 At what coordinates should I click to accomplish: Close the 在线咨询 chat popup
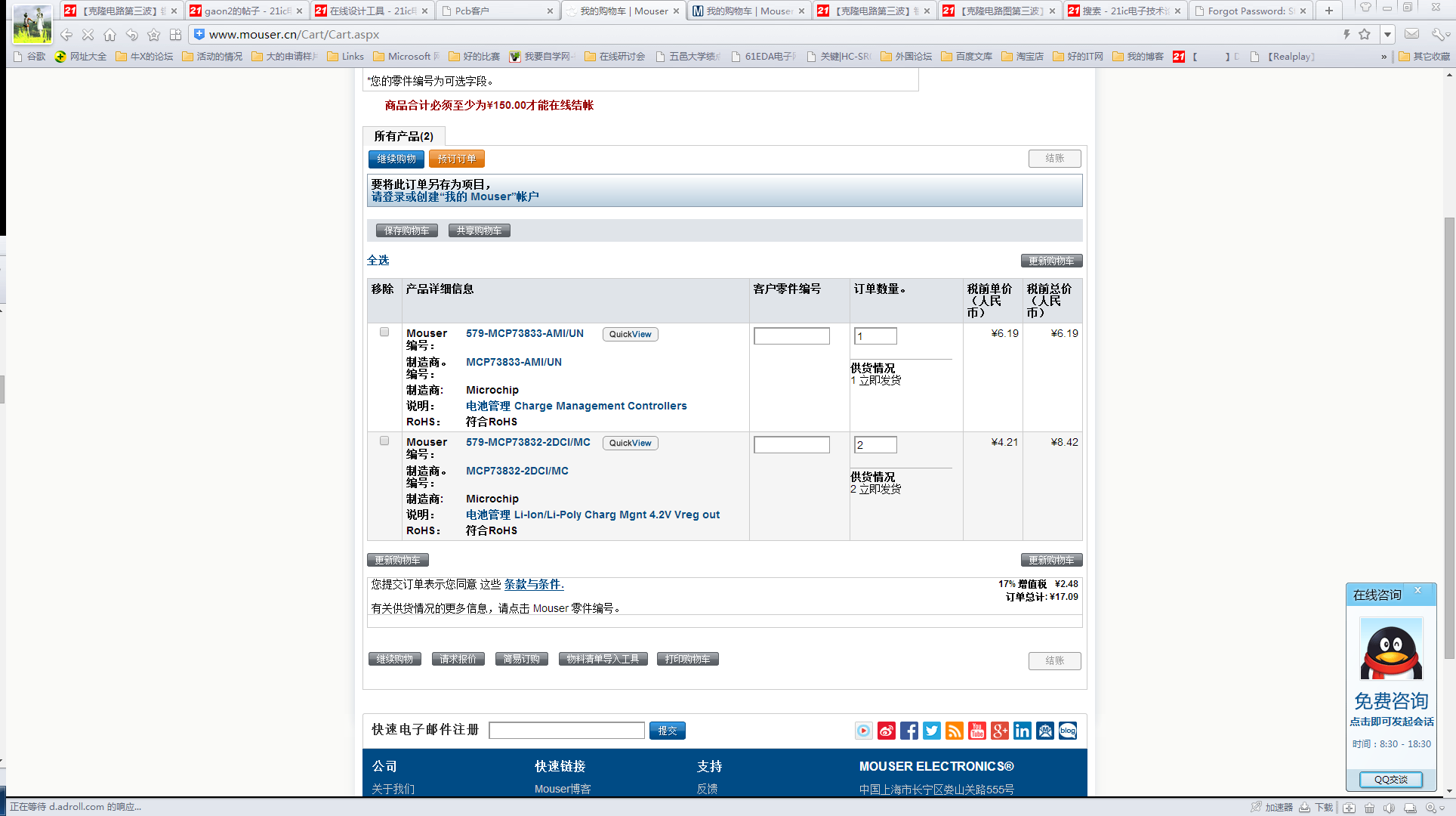(1417, 590)
